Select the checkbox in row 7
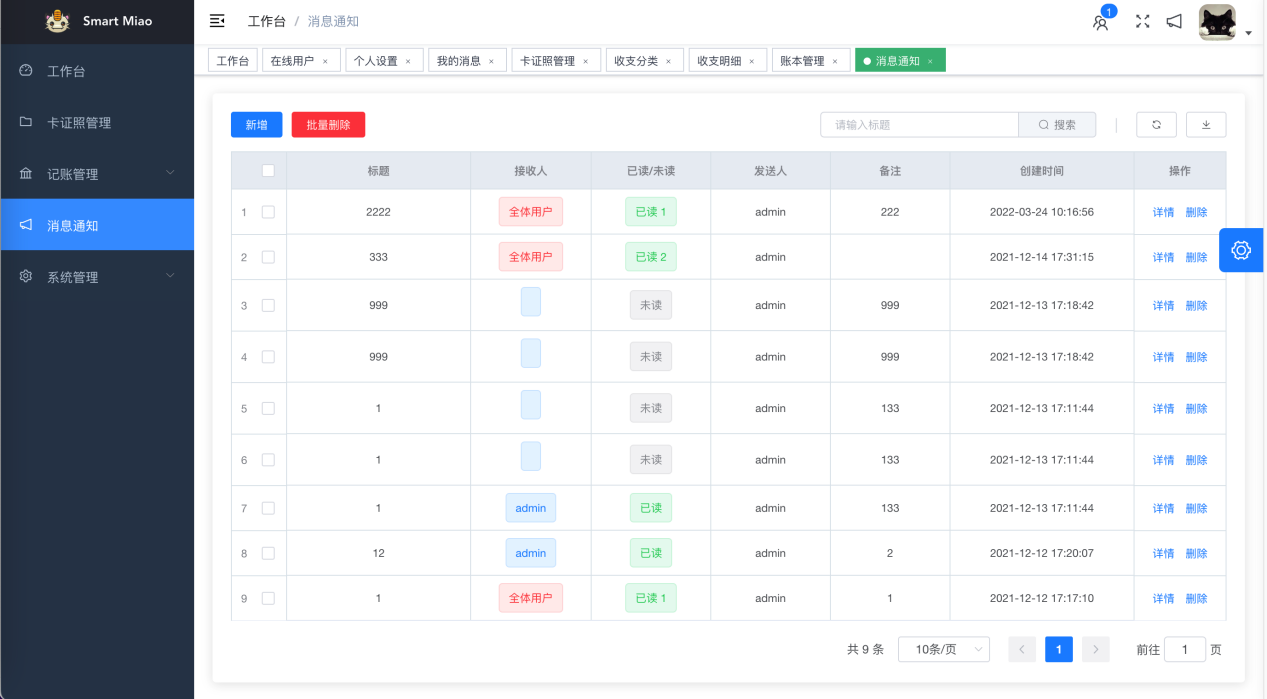 [268, 508]
